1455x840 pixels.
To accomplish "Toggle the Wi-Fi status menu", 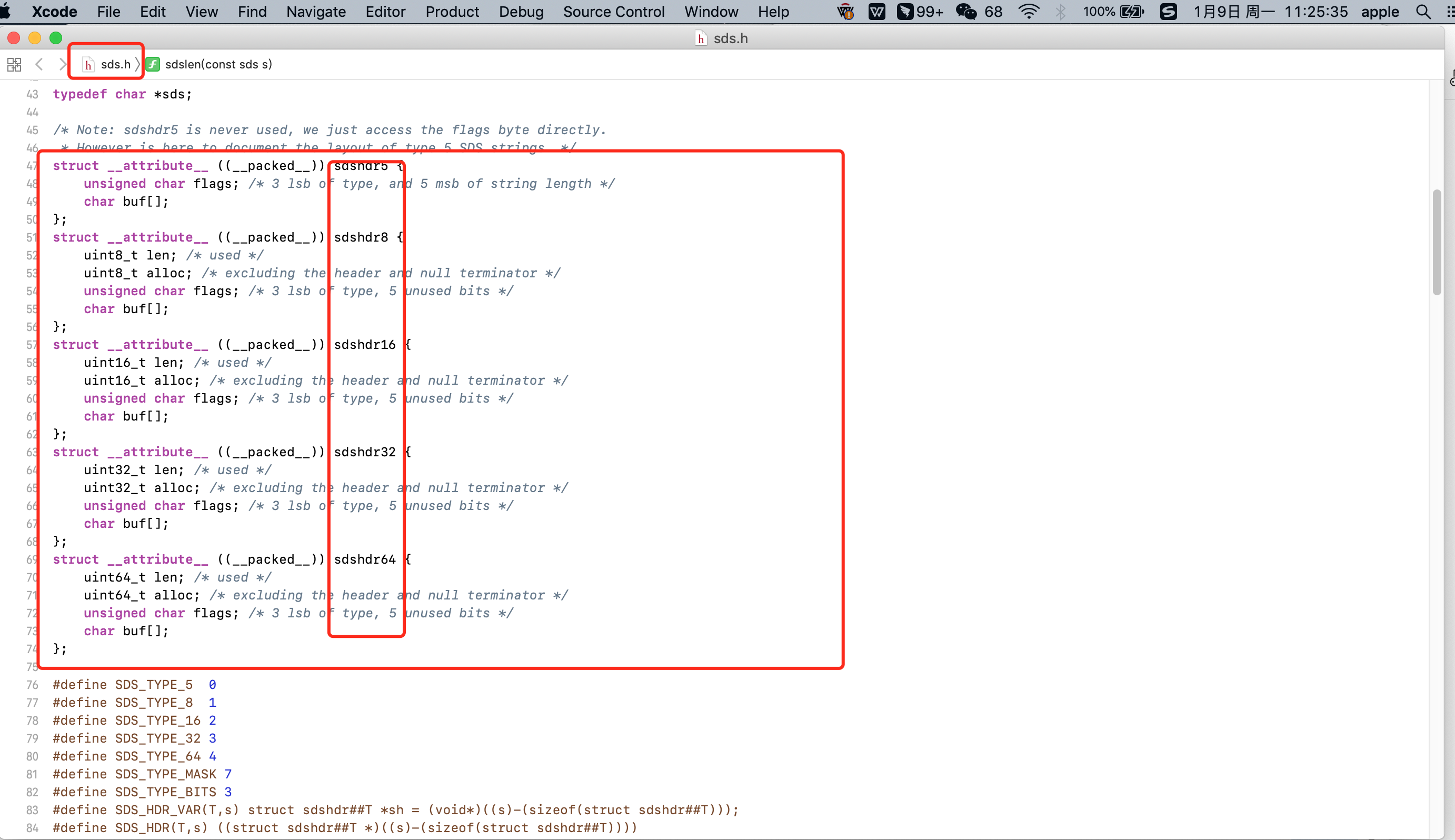I will 1029,12.
